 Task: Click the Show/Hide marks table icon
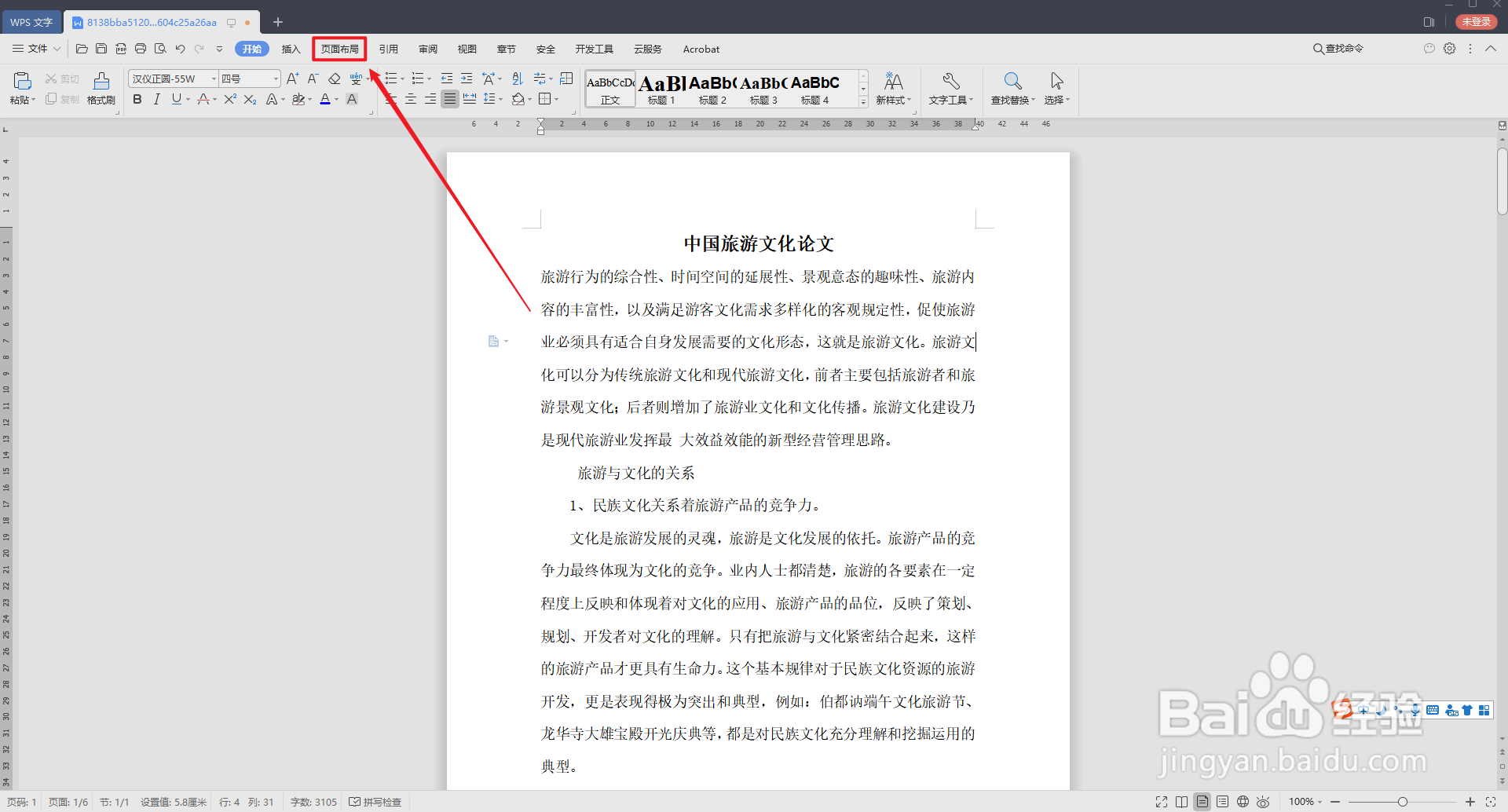click(x=566, y=79)
